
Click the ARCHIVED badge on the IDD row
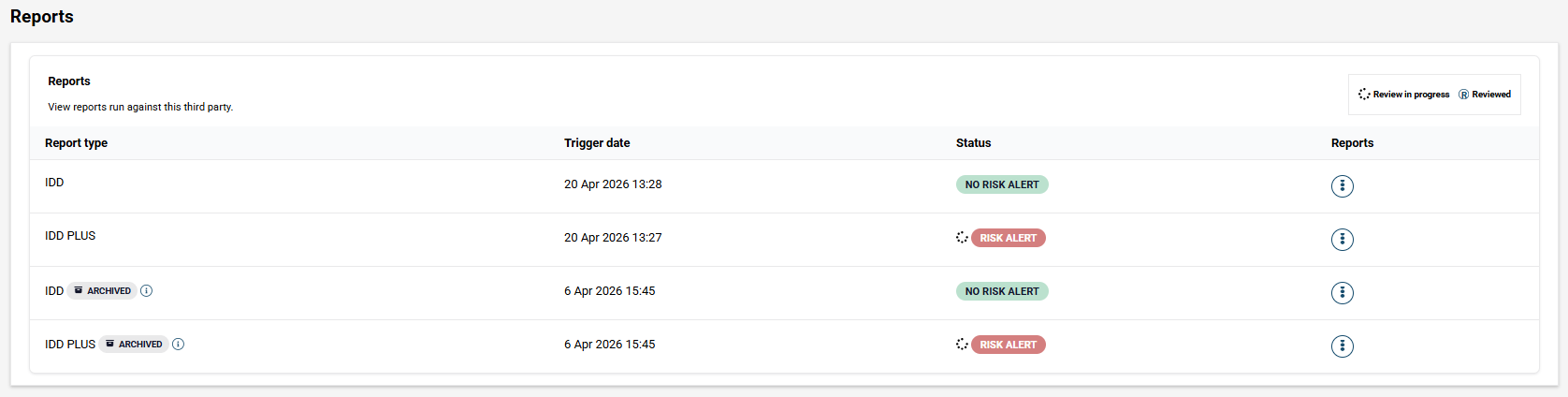coord(102,290)
